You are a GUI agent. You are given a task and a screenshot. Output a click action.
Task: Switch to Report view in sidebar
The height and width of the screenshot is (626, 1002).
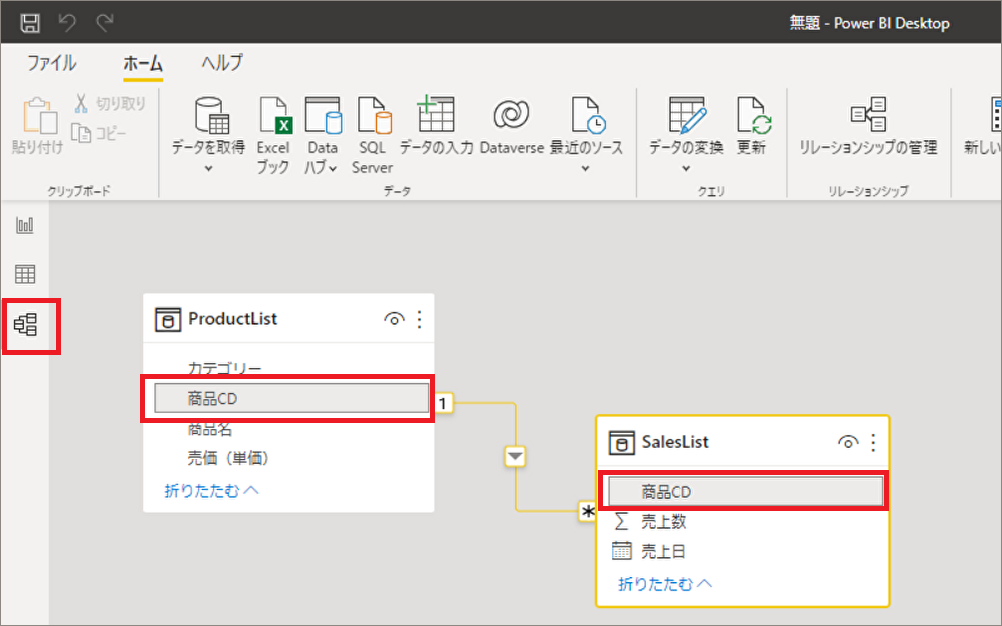(x=25, y=225)
